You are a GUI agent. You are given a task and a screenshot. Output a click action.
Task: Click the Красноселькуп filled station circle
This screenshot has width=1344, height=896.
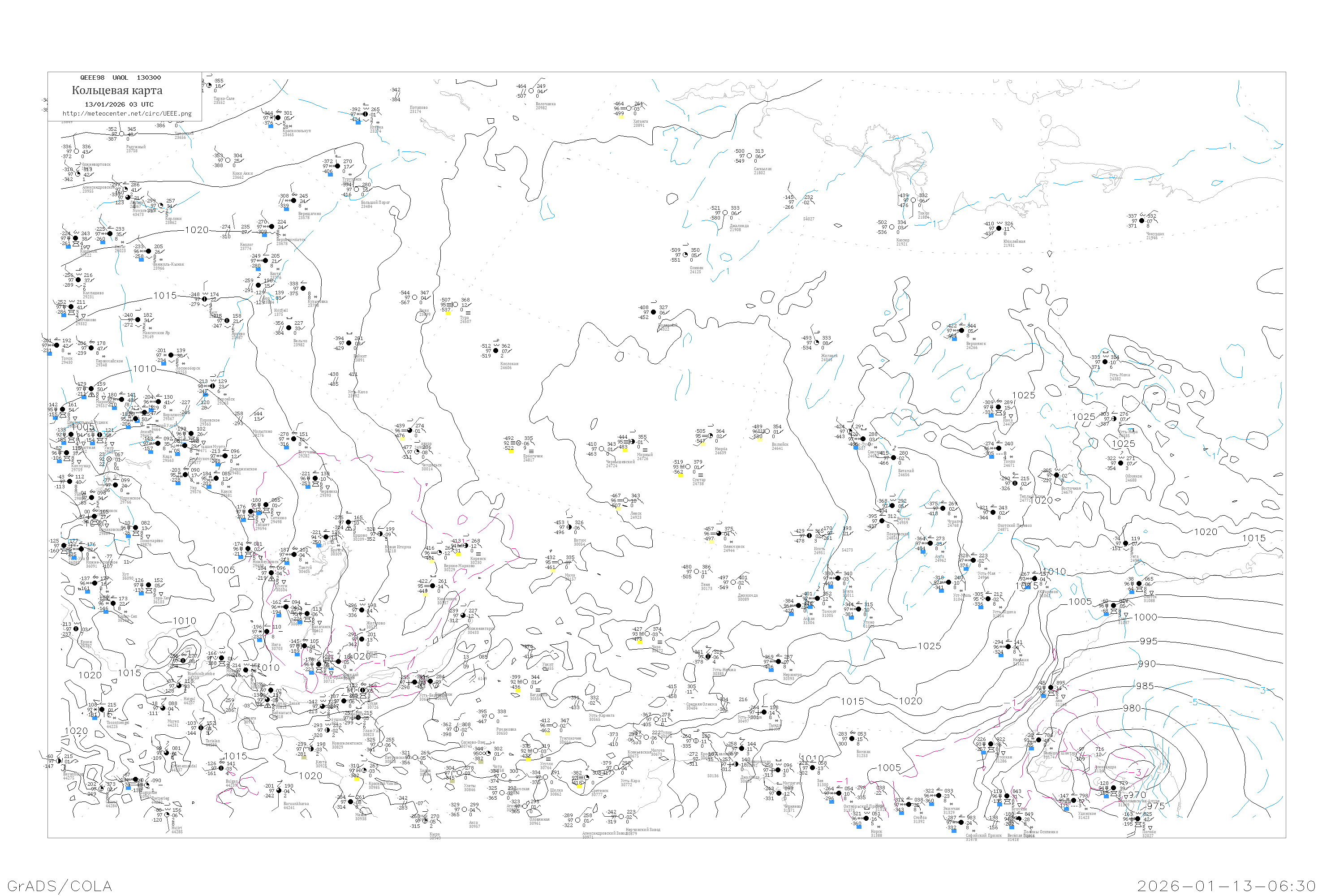tap(278, 118)
